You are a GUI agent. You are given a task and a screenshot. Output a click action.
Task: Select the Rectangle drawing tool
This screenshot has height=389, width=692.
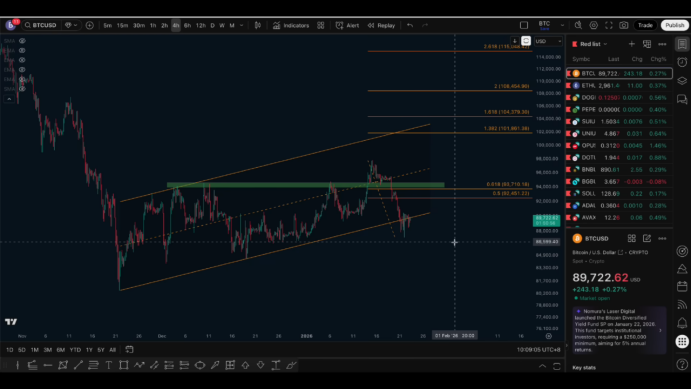[x=124, y=365]
